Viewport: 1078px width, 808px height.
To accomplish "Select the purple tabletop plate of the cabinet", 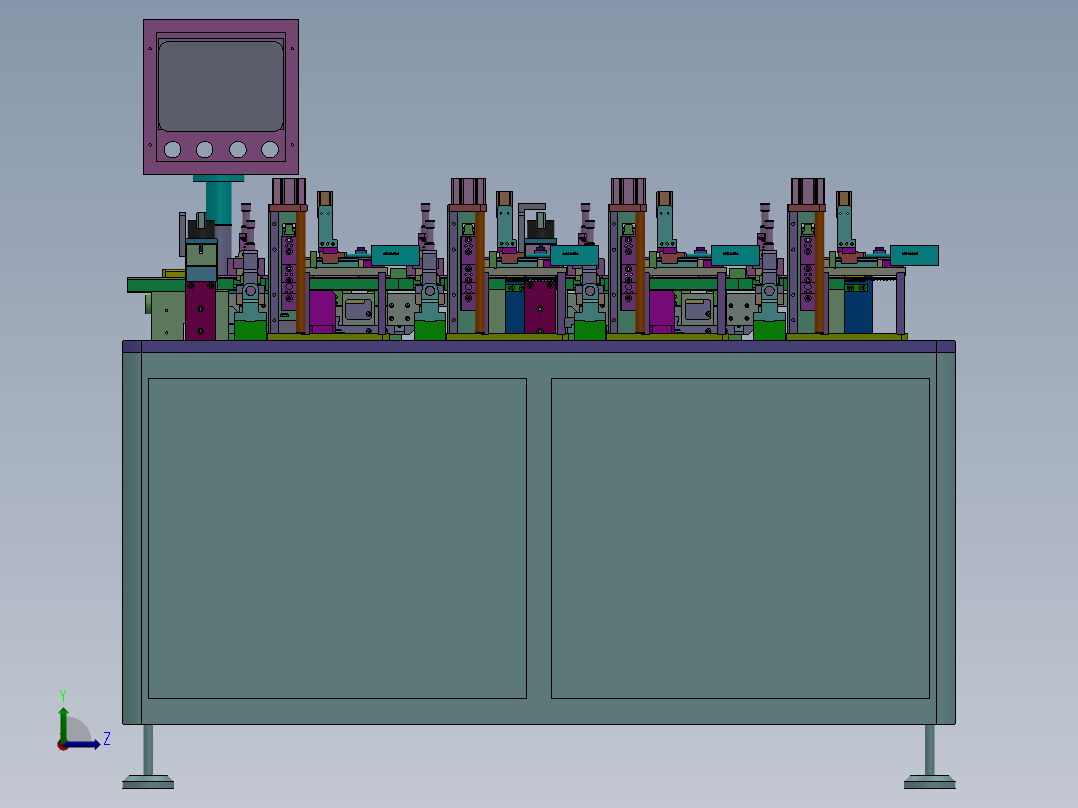I will (x=539, y=347).
